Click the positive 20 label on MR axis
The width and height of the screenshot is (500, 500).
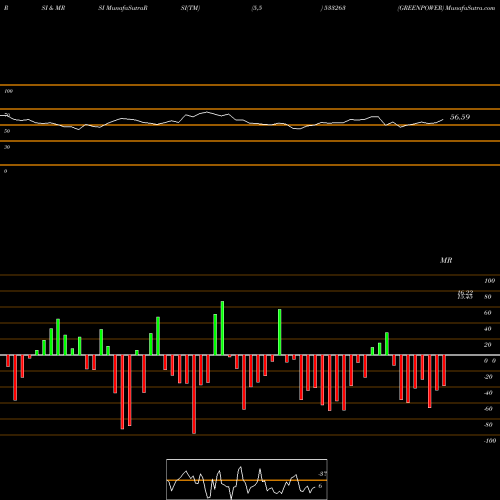click(488, 345)
